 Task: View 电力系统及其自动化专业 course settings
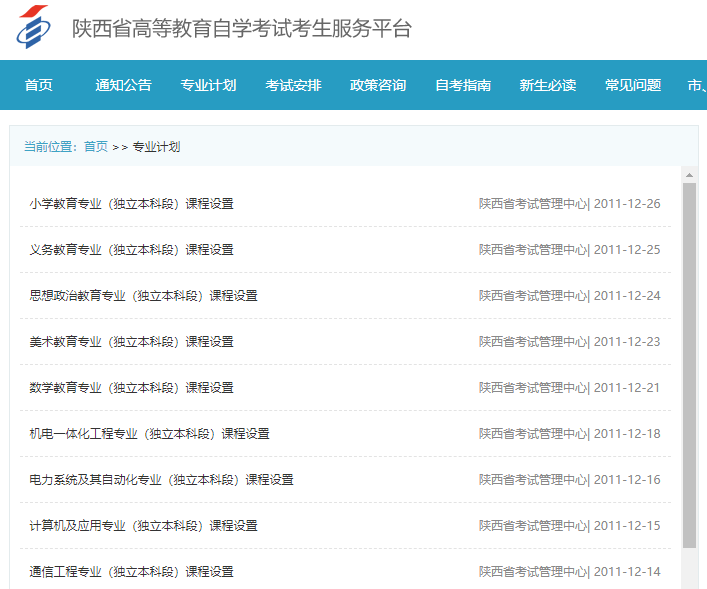pyautogui.click(x=161, y=480)
